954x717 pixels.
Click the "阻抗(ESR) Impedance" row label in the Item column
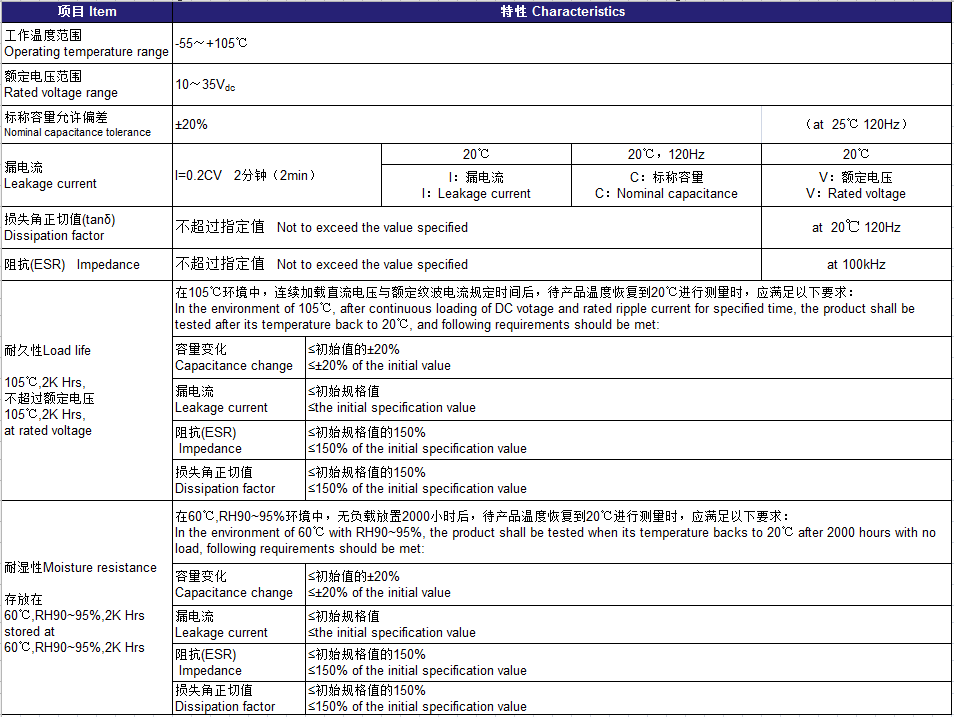tap(72, 265)
